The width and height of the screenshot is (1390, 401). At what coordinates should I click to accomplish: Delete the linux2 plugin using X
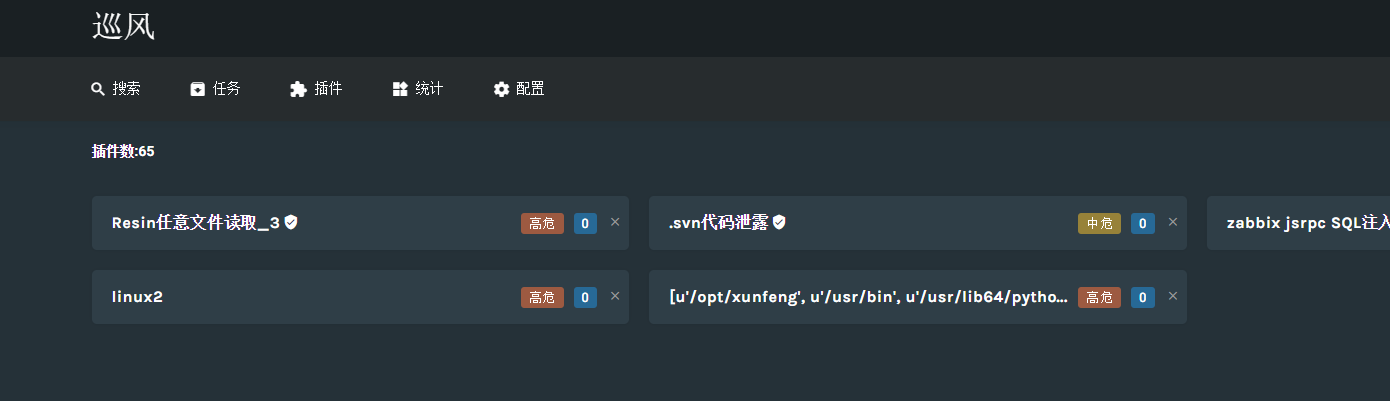click(615, 296)
